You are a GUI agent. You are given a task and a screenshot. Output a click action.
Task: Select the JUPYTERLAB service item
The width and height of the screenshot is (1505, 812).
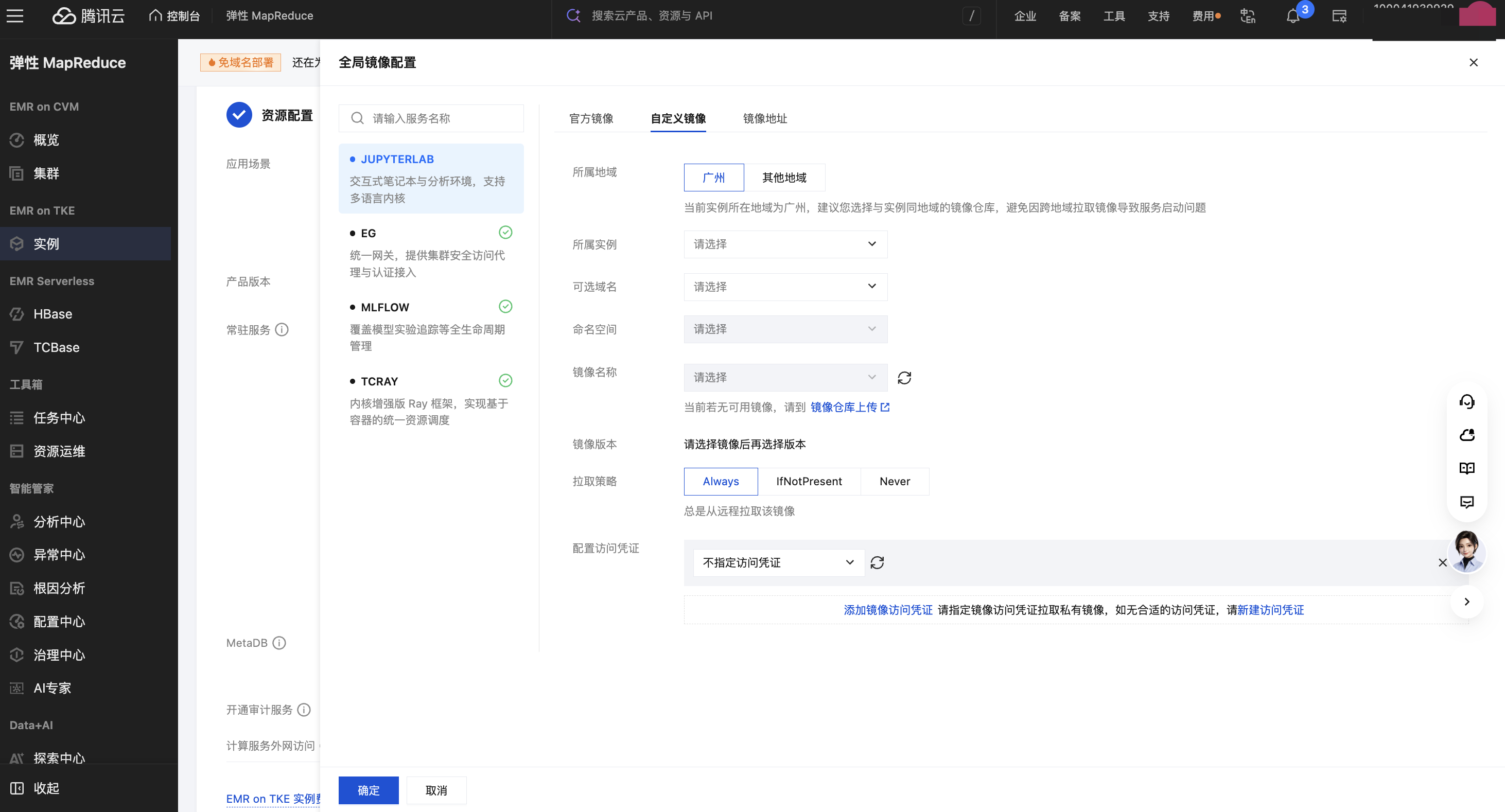pyautogui.click(x=431, y=178)
